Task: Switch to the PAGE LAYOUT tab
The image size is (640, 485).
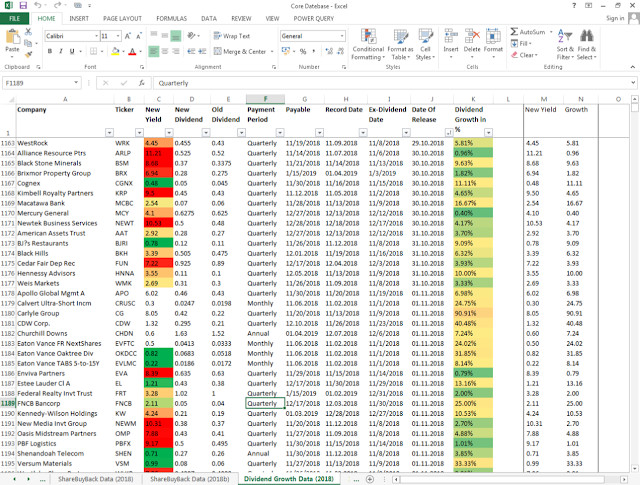Action: (122, 18)
